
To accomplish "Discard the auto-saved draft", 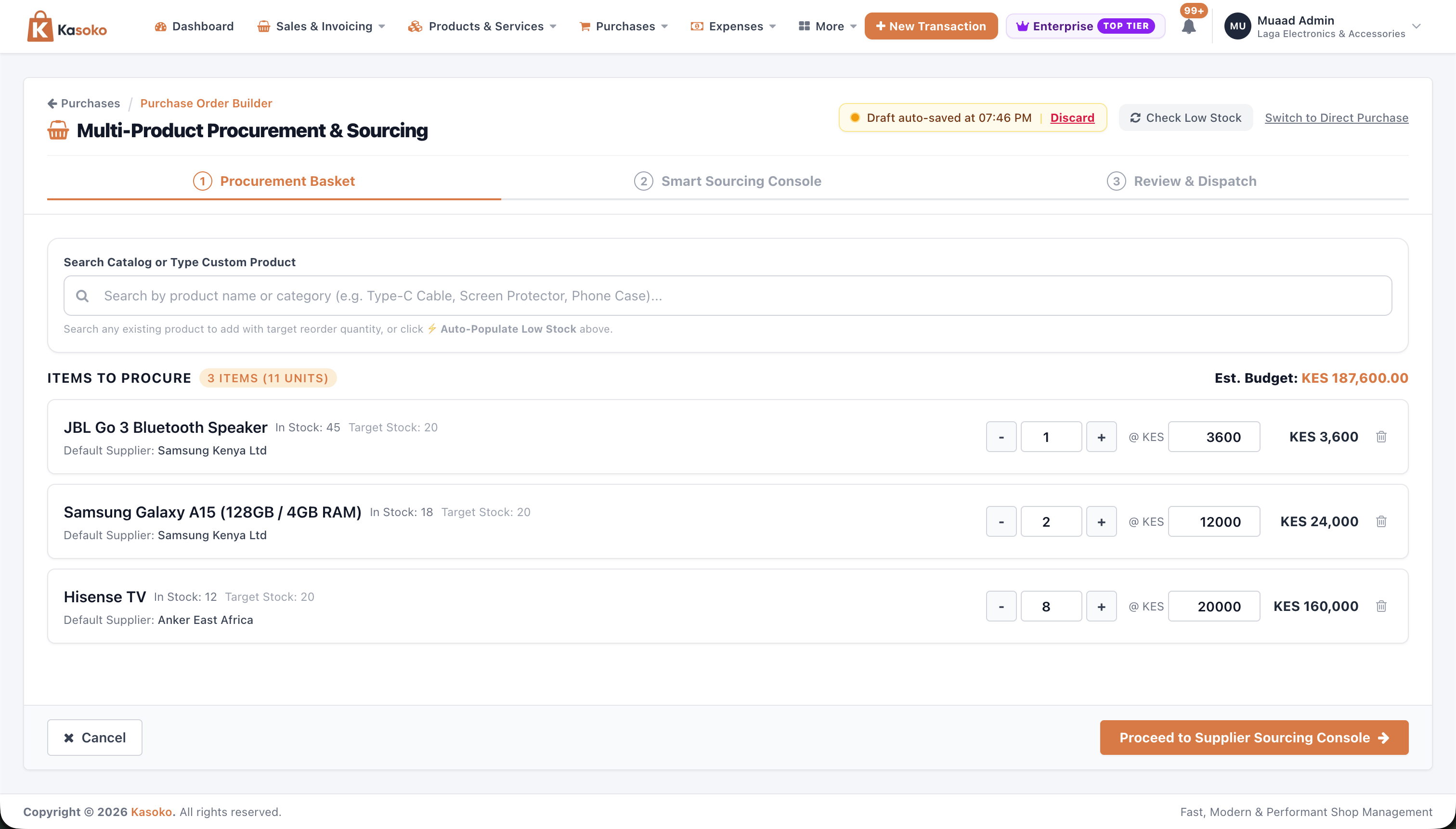I will coord(1072,118).
